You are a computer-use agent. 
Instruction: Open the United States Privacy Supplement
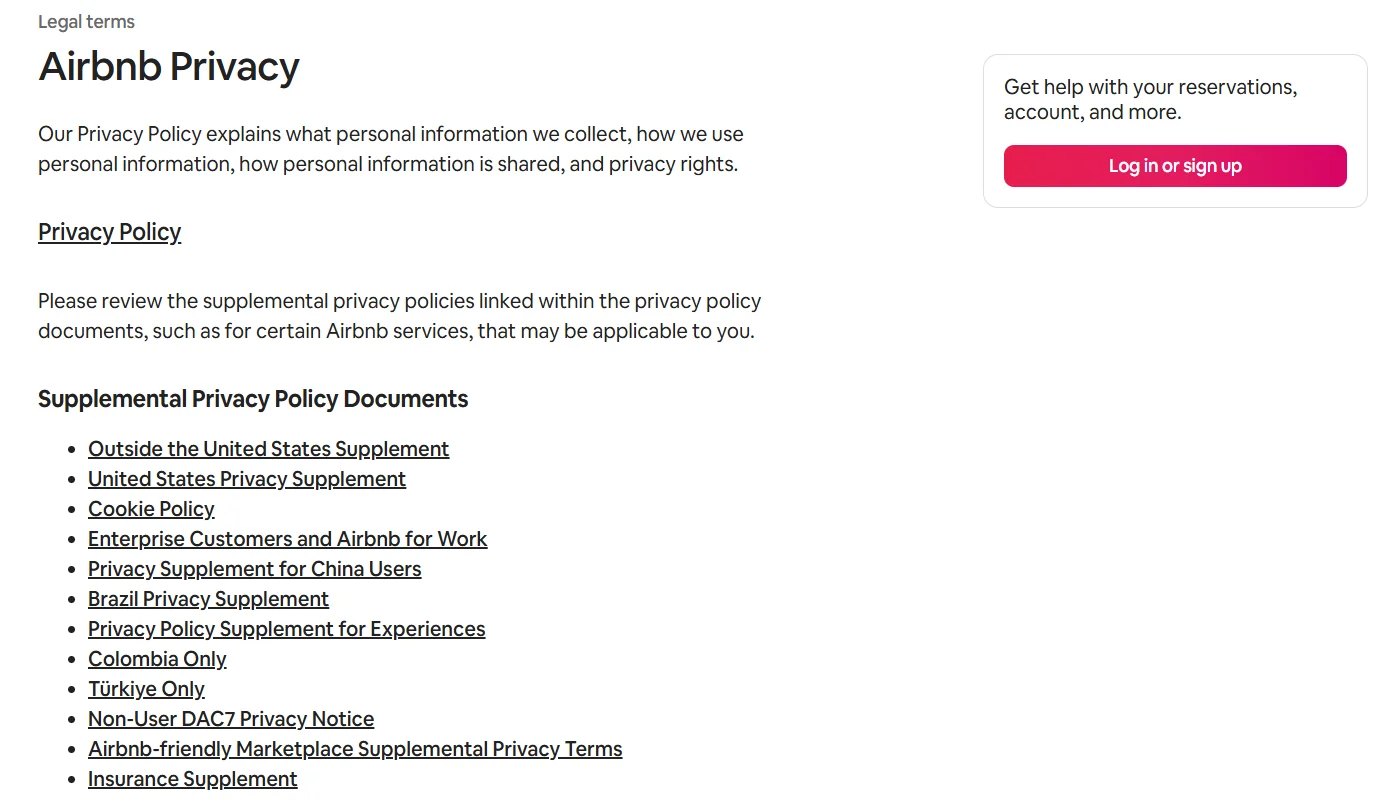(x=246, y=479)
